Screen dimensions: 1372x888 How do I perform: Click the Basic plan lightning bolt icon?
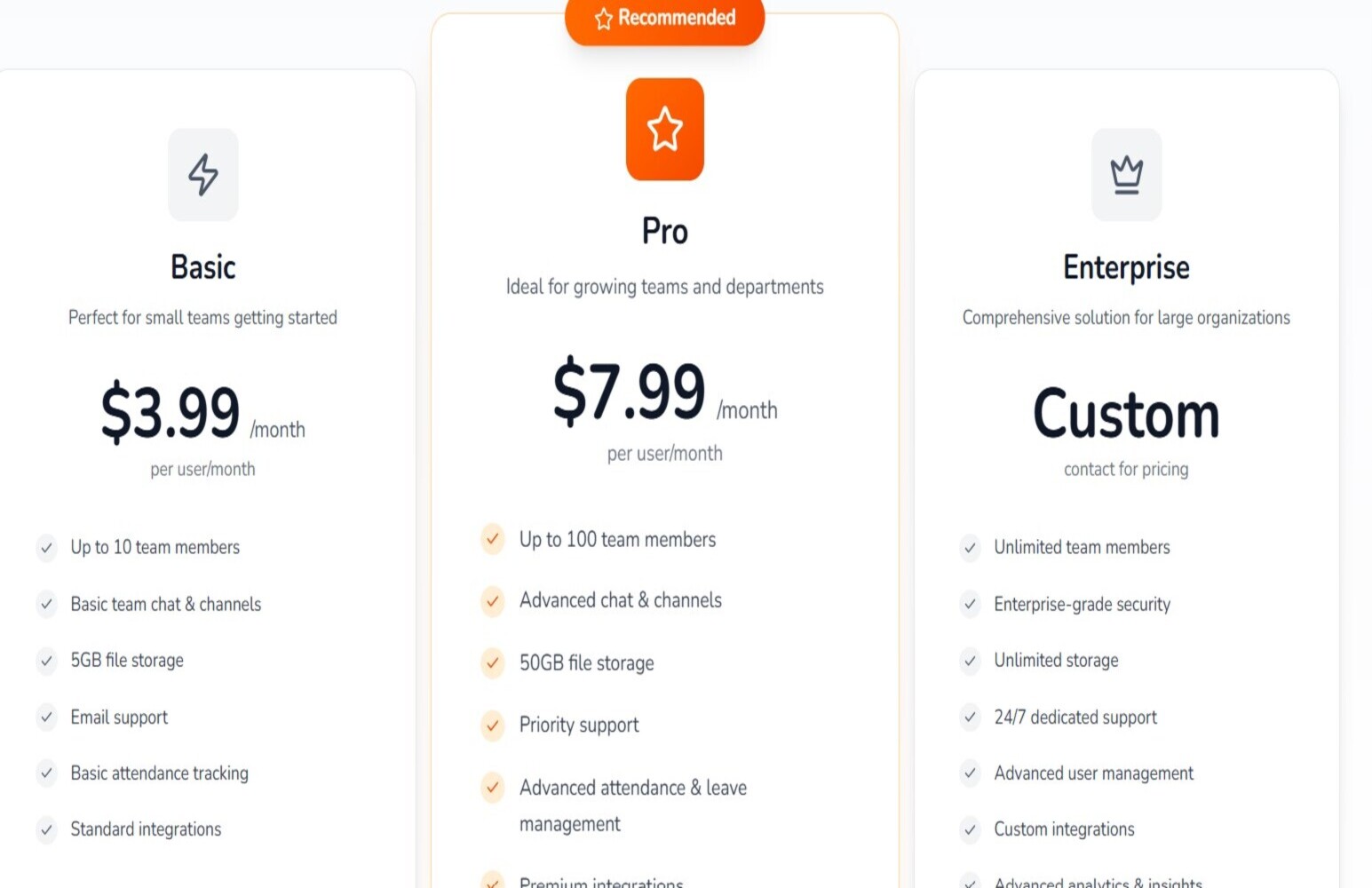pos(203,175)
